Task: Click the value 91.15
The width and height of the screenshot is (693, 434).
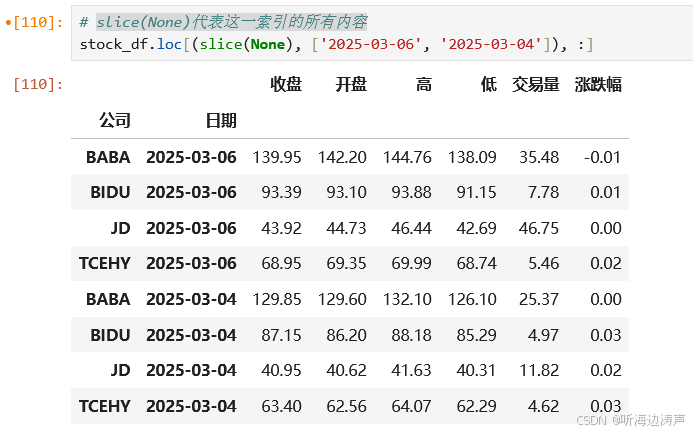Action: 476,192
